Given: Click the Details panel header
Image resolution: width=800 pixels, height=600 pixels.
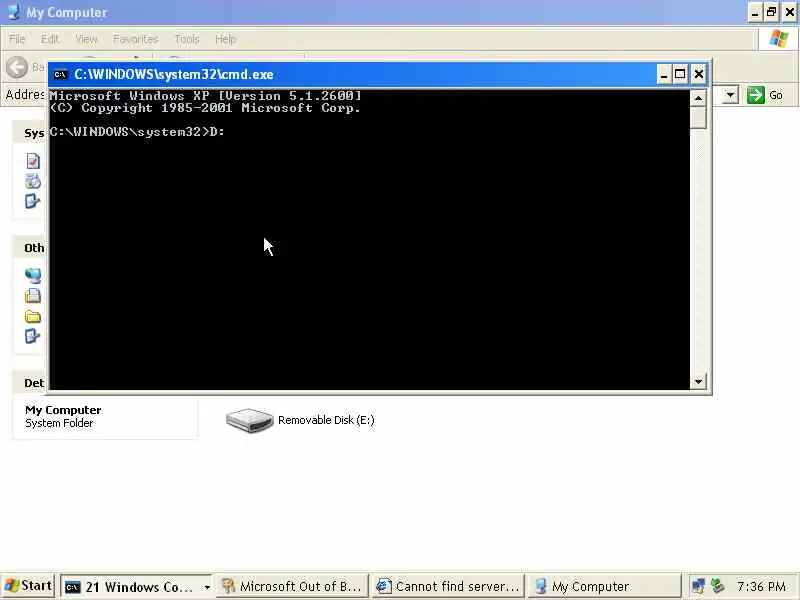Looking at the screenshot, I should 30,383.
